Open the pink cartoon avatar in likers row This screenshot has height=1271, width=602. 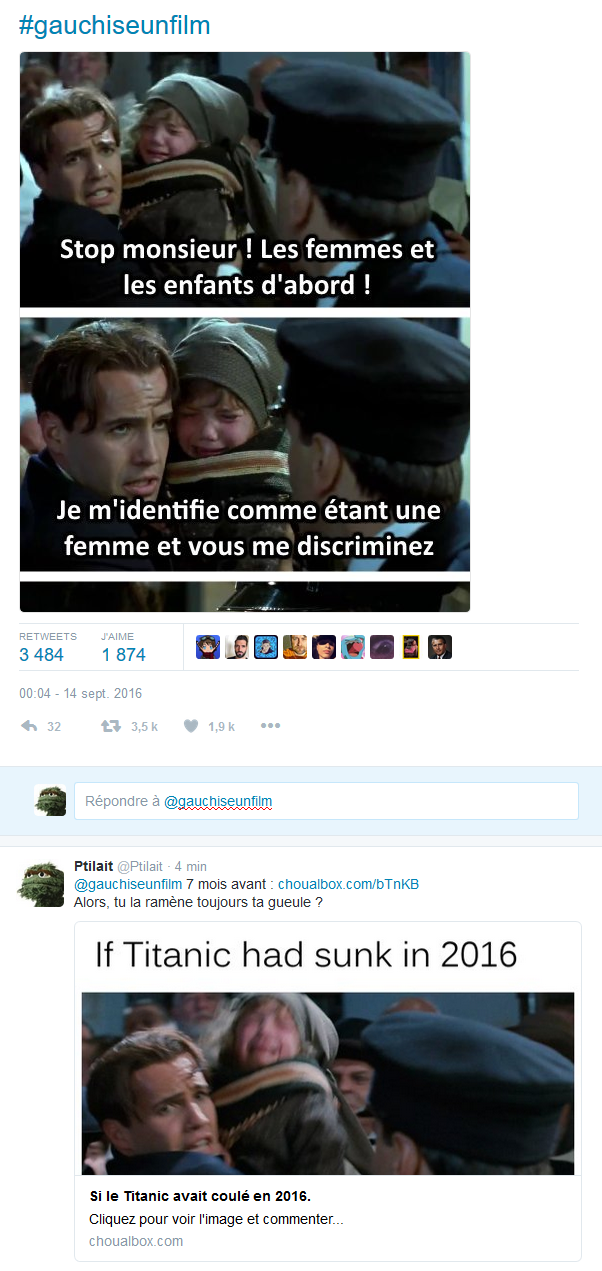pos(353,647)
